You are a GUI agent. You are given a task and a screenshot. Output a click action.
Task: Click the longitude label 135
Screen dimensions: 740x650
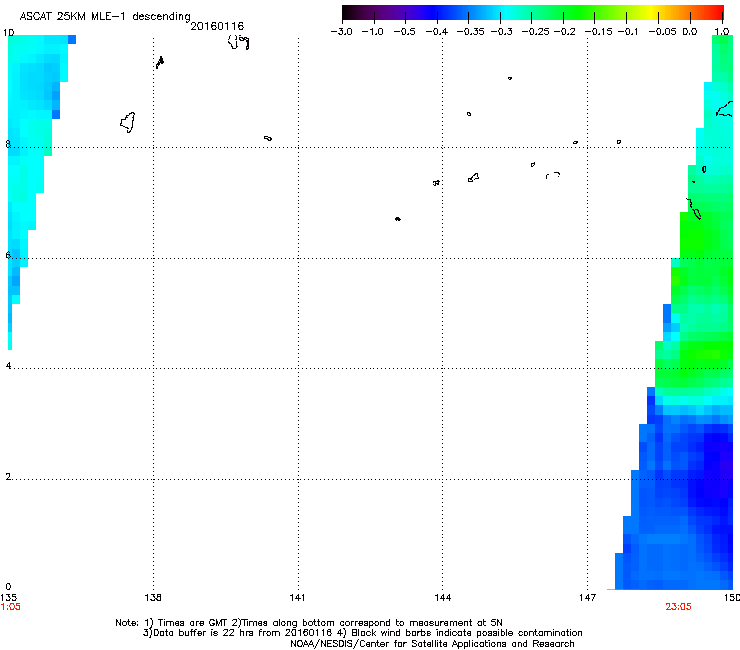pos(8,597)
